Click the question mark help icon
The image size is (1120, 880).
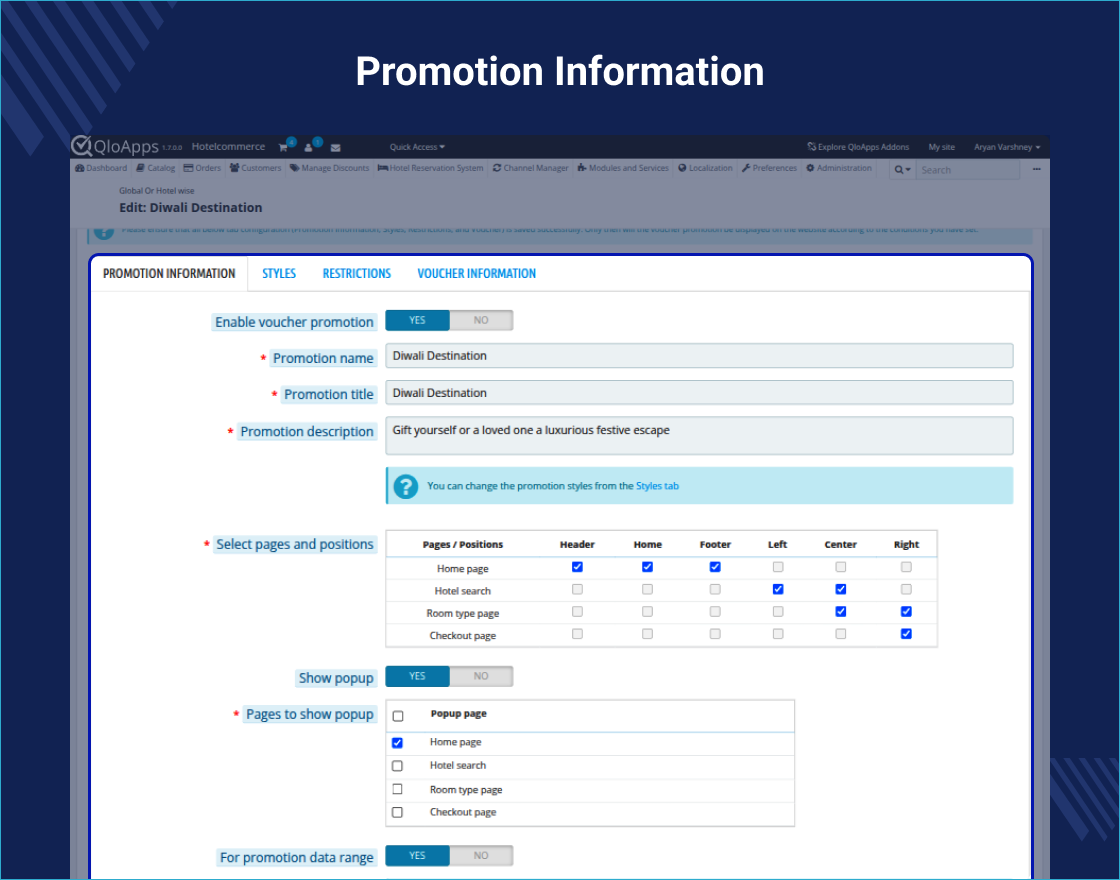pyautogui.click(x=406, y=486)
